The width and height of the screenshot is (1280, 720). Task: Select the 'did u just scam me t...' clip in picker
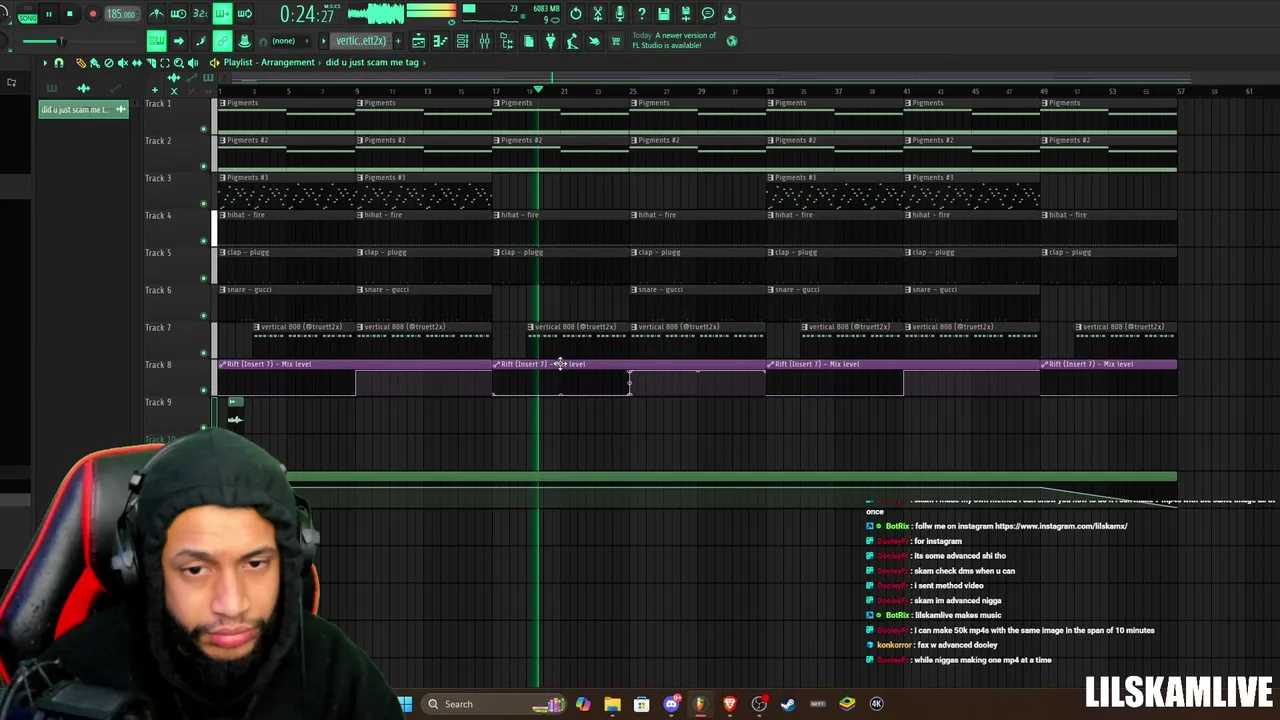(x=84, y=109)
